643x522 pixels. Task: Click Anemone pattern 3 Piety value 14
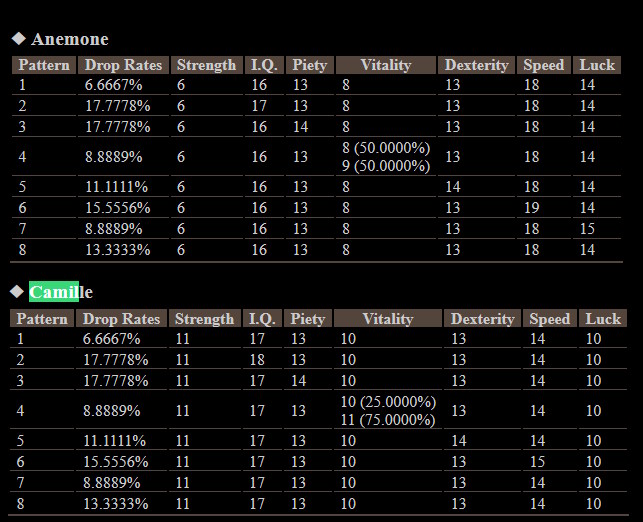pyautogui.click(x=301, y=127)
